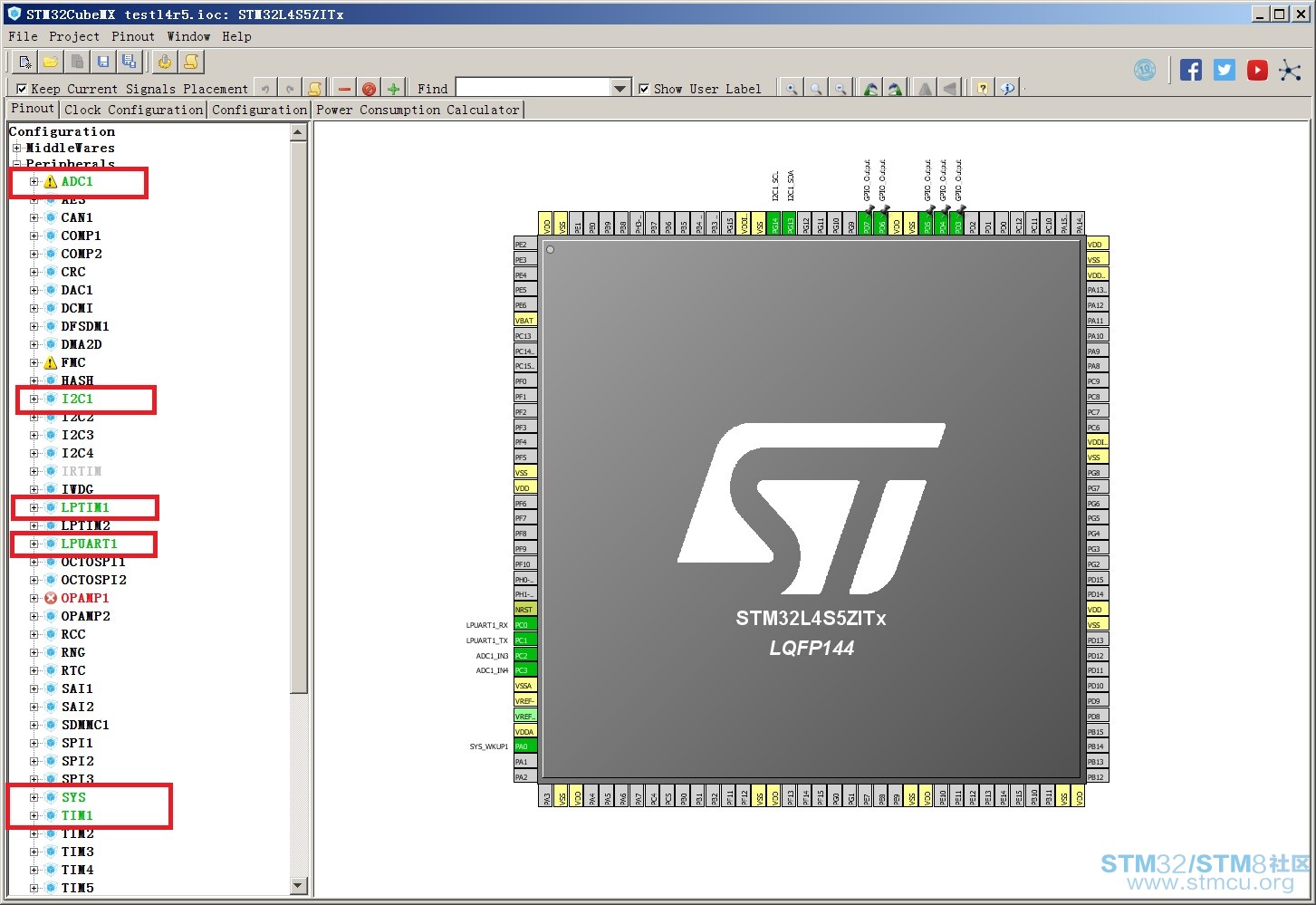This screenshot has height=905, width=1316.
Task: Select the SAI1 peripheral in the tree
Action: point(77,688)
